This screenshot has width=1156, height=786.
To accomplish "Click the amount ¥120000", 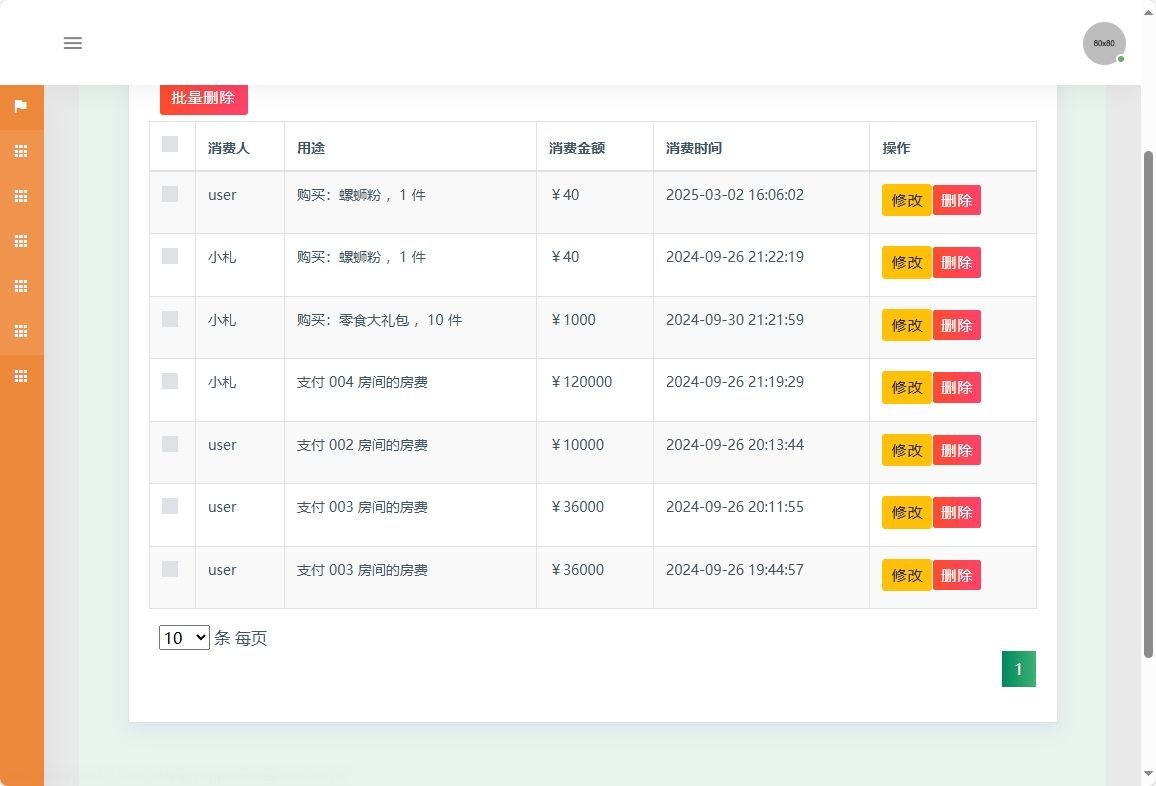I will pyautogui.click(x=581, y=382).
